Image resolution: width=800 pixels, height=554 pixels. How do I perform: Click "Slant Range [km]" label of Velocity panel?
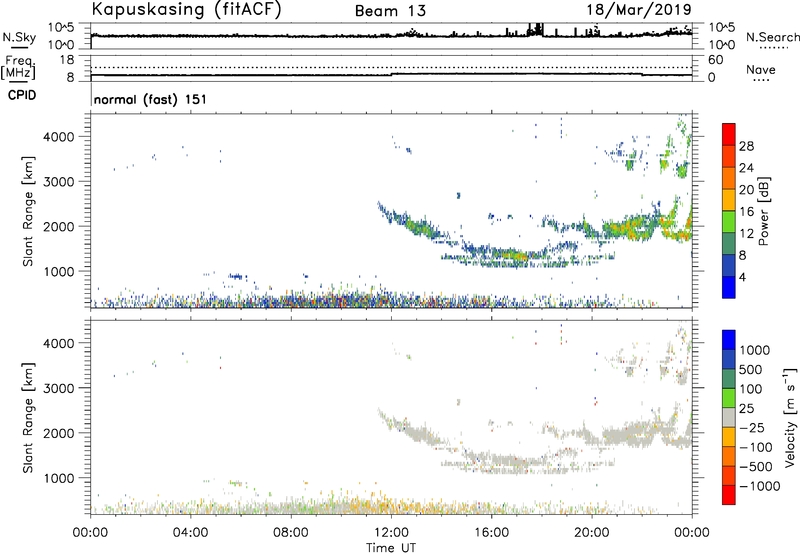[x=29, y=418]
